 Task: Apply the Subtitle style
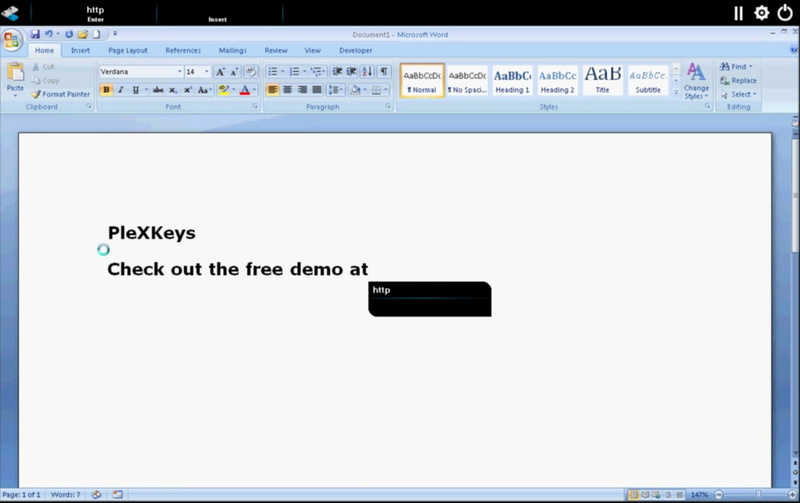click(x=648, y=80)
